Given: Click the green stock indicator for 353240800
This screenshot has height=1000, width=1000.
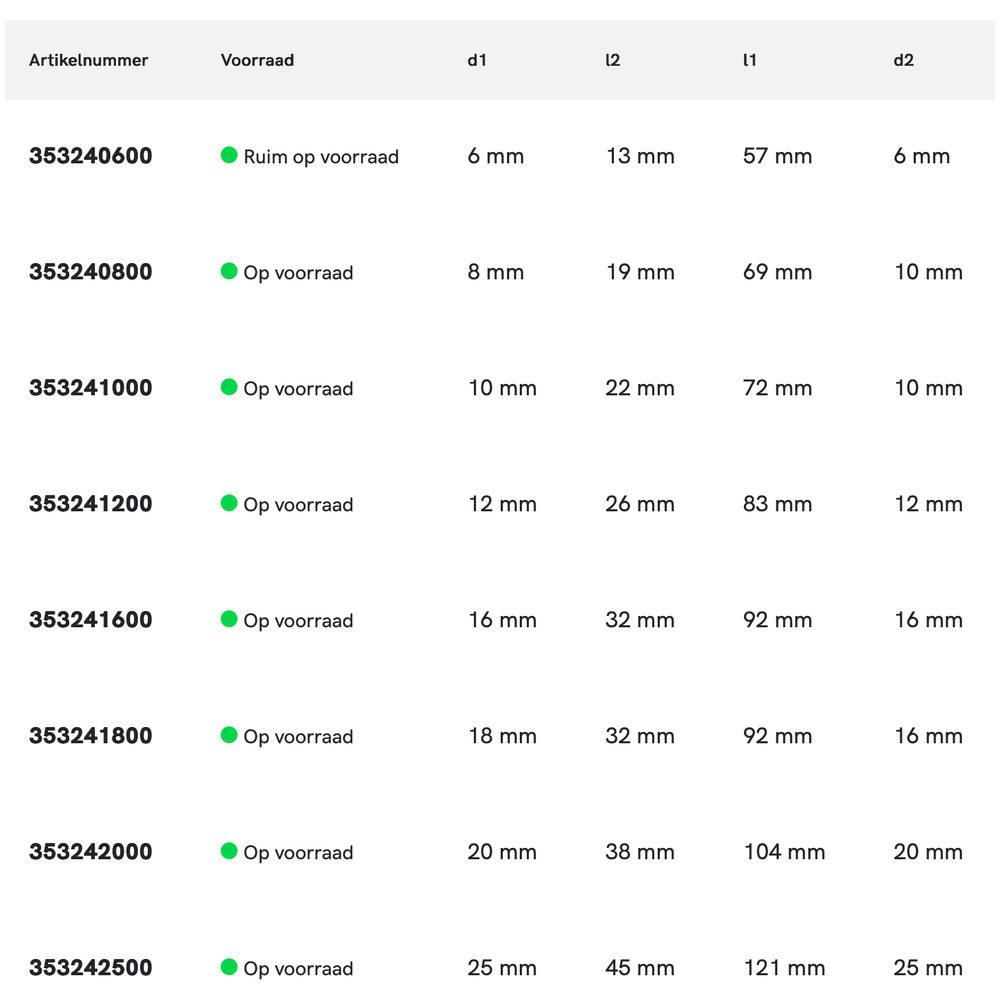Looking at the screenshot, I should [x=229, y=271].
